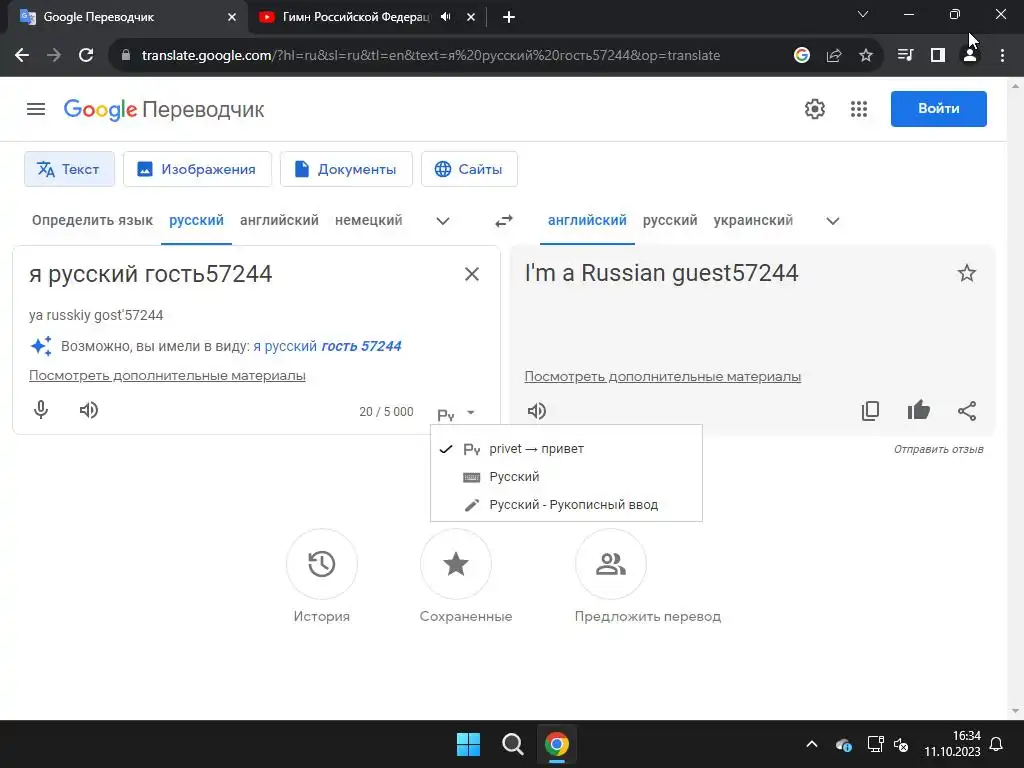Click Google Переводчик logo
Screen dimensions: 1024x768
(163, 109)
